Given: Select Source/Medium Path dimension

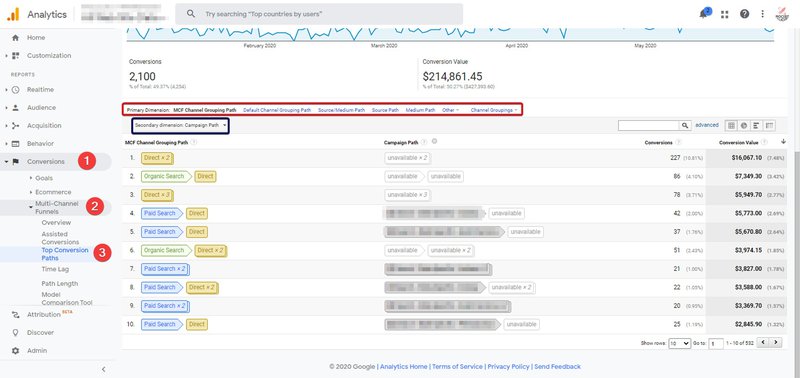Looking at the screenshot, I should [341, 110].
